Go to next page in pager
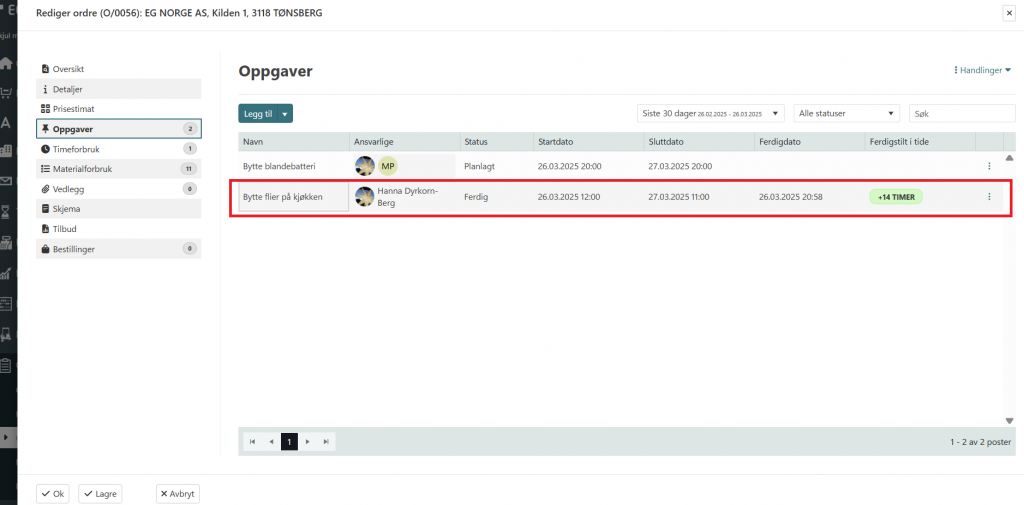This screenshot has height=505, width=1024. tap(308, 441)
